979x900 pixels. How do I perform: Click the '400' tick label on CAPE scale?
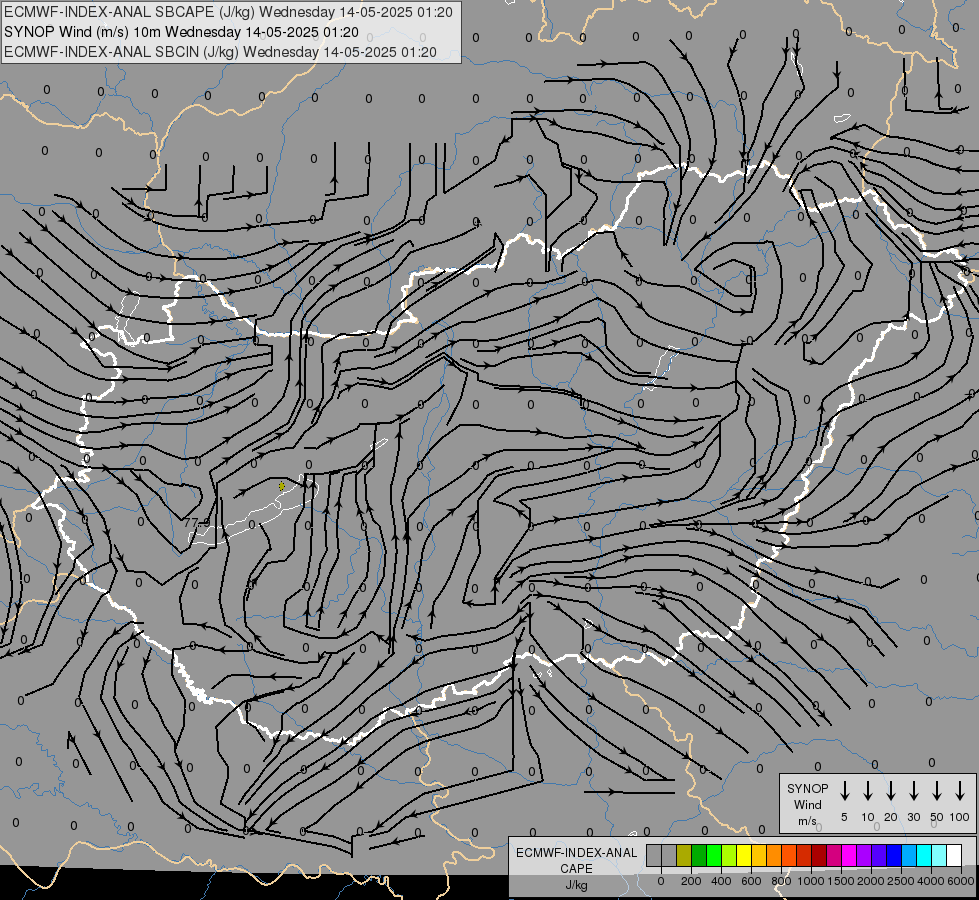click(x=721, y=881)
